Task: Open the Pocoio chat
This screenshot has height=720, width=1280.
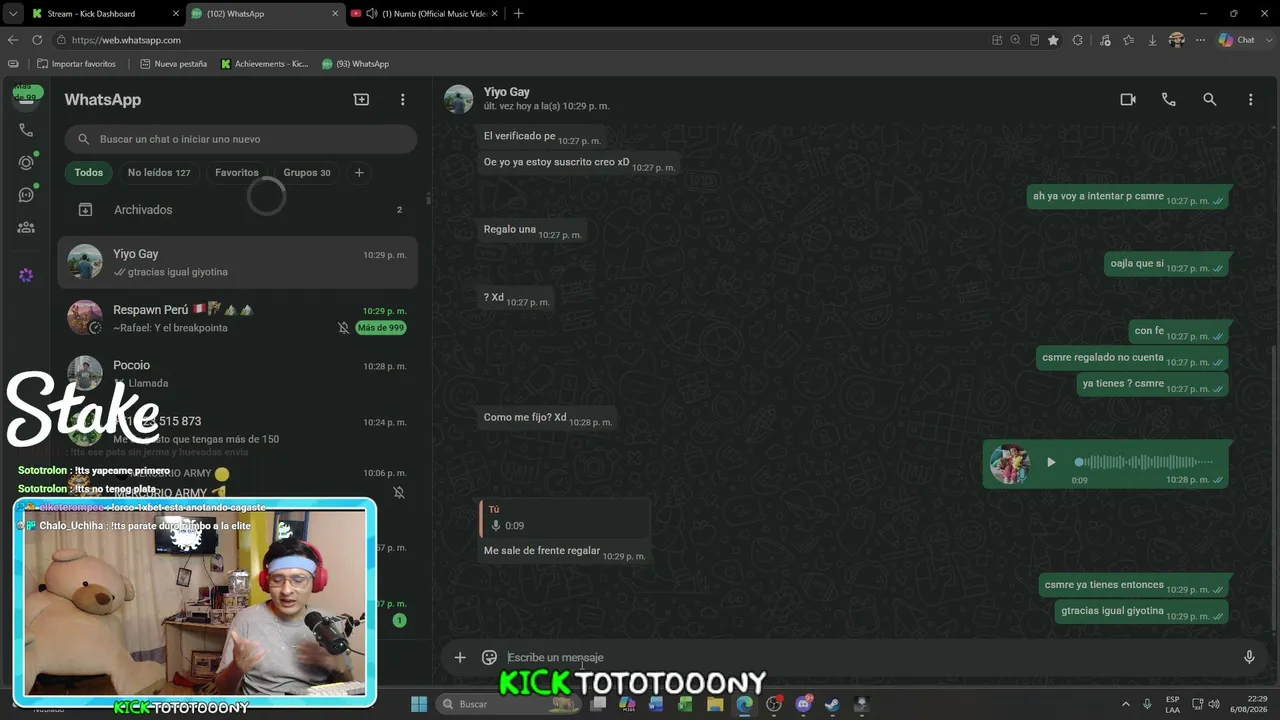Action: [x=238, y=373]
